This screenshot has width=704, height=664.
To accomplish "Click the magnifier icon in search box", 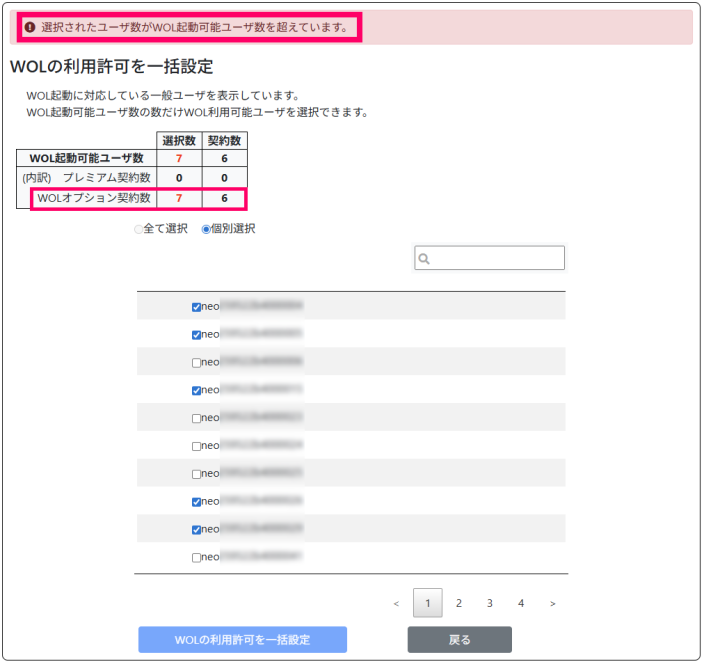I will (x=424, y=259).
